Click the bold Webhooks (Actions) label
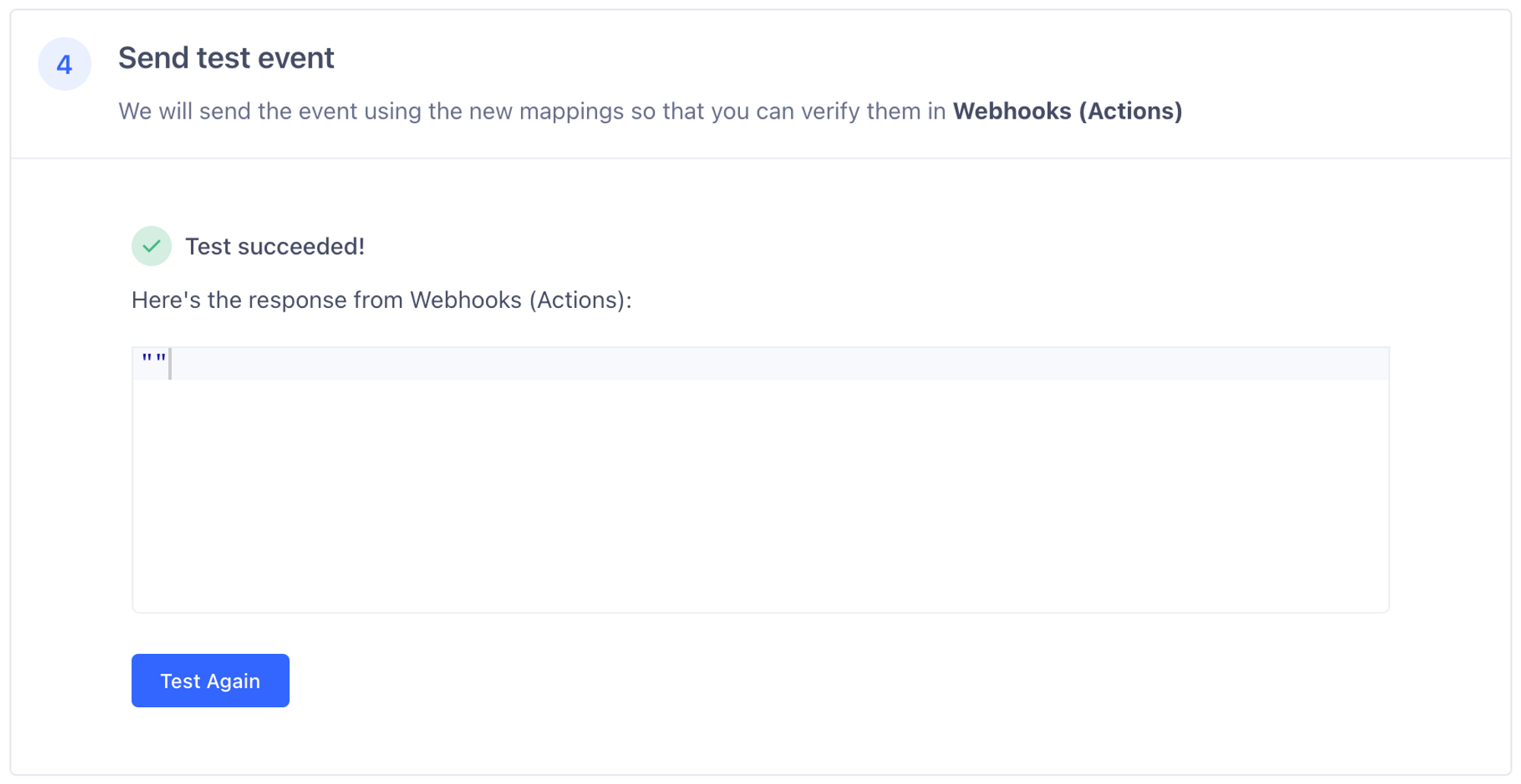1521x784 pixels. point(1068,111)
